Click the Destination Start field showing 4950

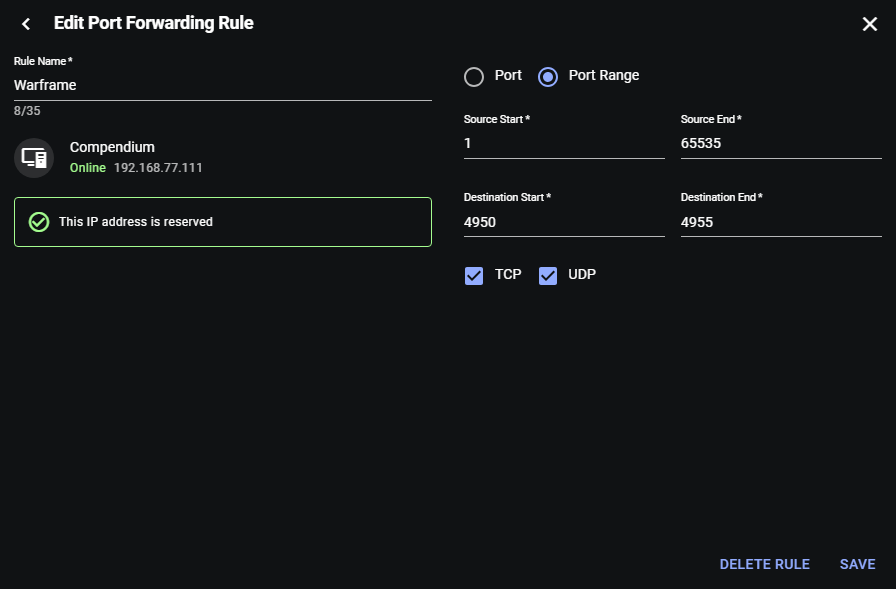click(x=564, y=222)
